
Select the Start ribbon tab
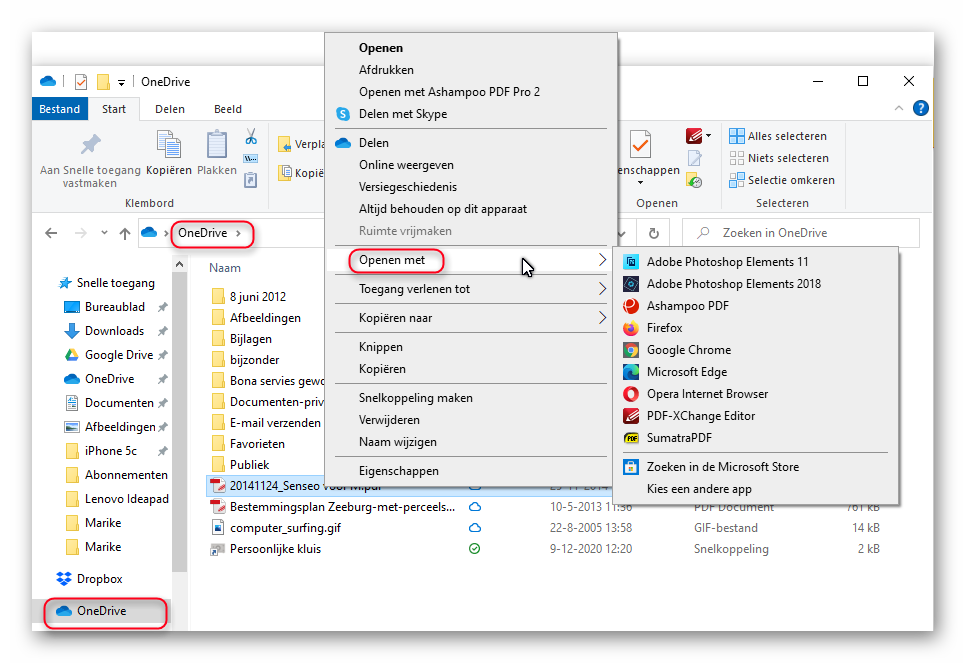pos(114,109)
